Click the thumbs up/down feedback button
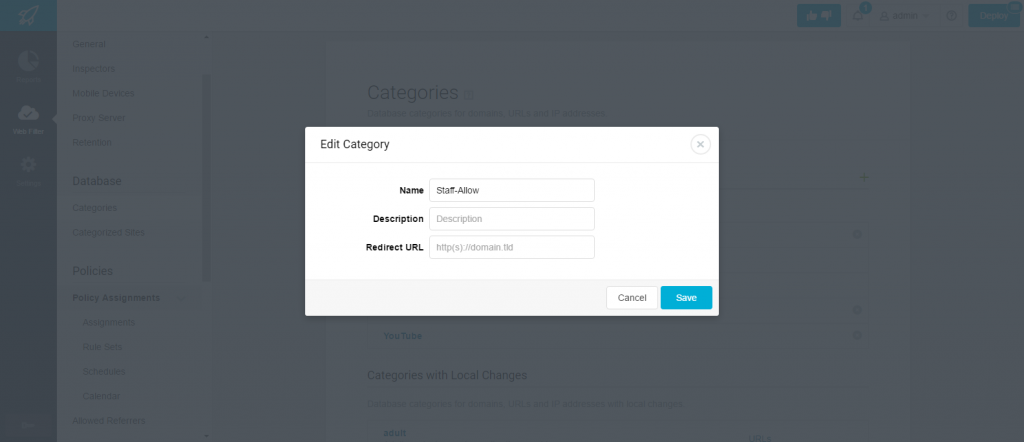The height and width of the screenshot is (442, 1024). point(819,16)
